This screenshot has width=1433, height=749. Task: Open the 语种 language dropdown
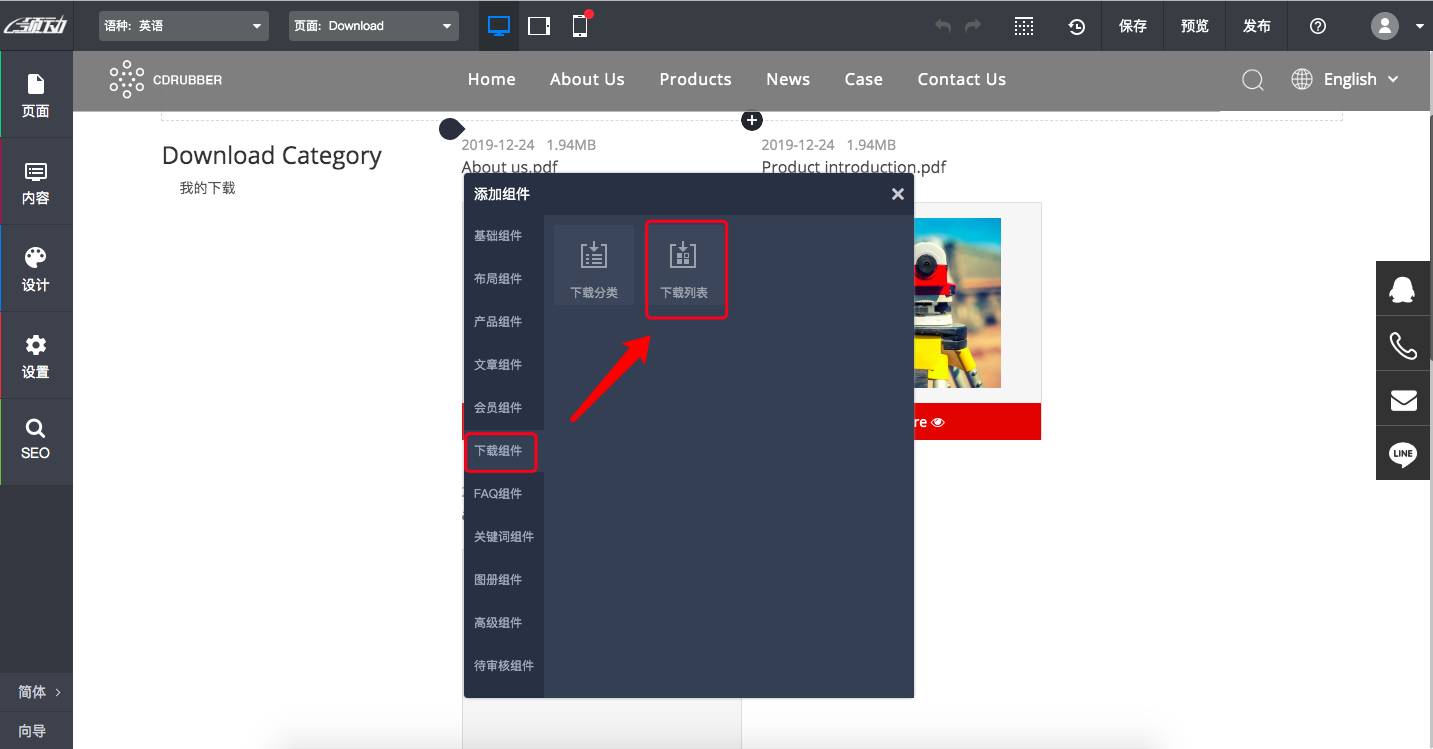[184, 26]
